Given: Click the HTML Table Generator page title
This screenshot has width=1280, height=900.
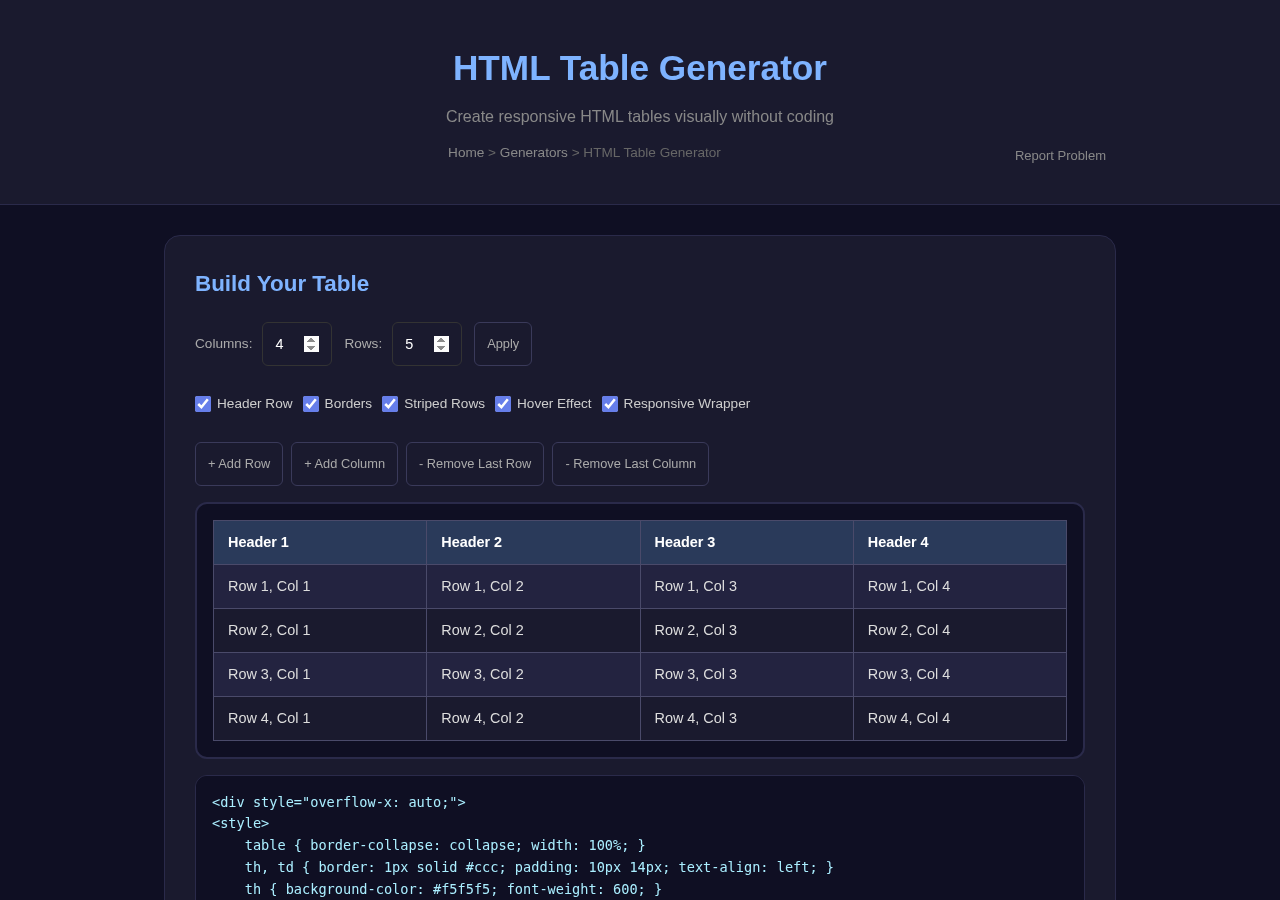Looking at the screenshot, I should point(640,68).
